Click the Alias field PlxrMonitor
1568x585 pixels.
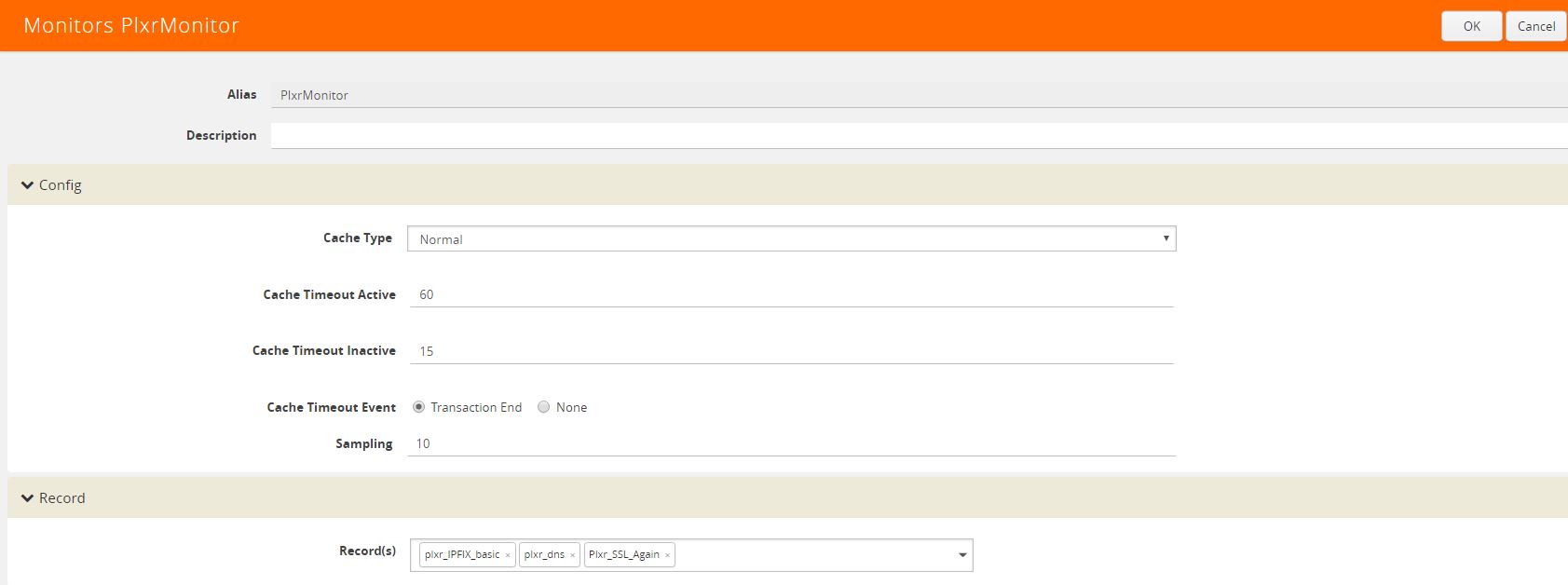click(920, 95)
